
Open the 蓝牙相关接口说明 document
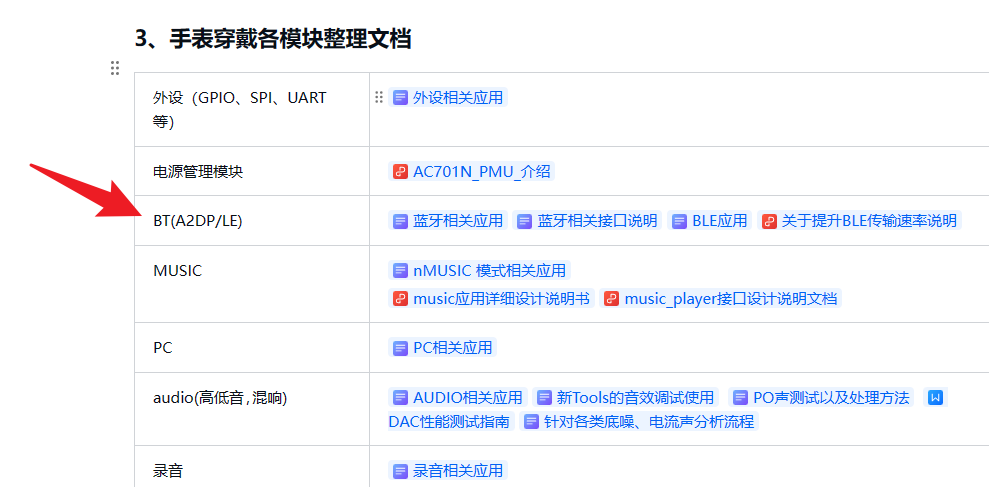click(x=597, y=221)
